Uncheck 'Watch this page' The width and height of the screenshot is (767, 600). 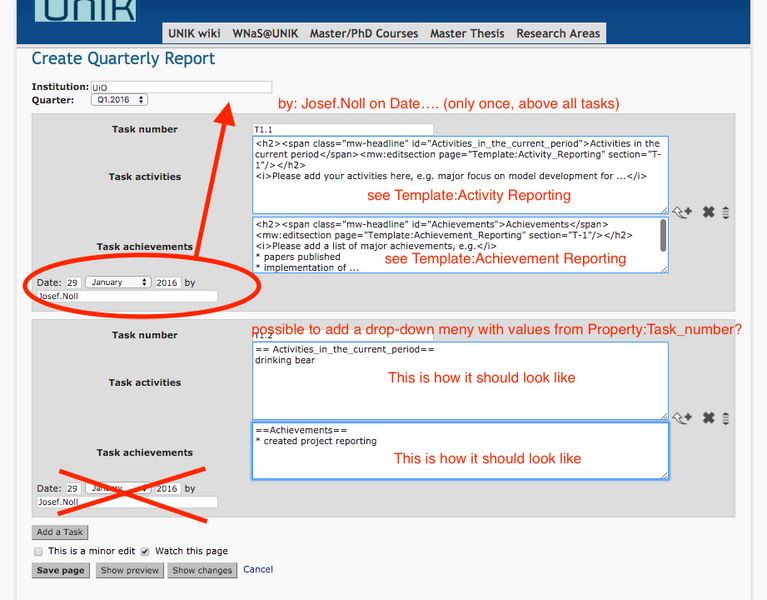click(145, 552)
